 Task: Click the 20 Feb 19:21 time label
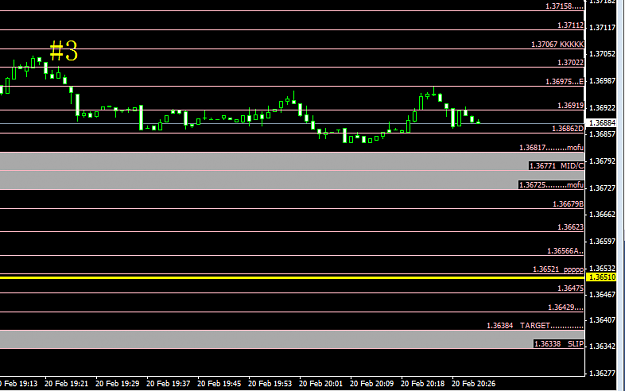pos(66,383)
